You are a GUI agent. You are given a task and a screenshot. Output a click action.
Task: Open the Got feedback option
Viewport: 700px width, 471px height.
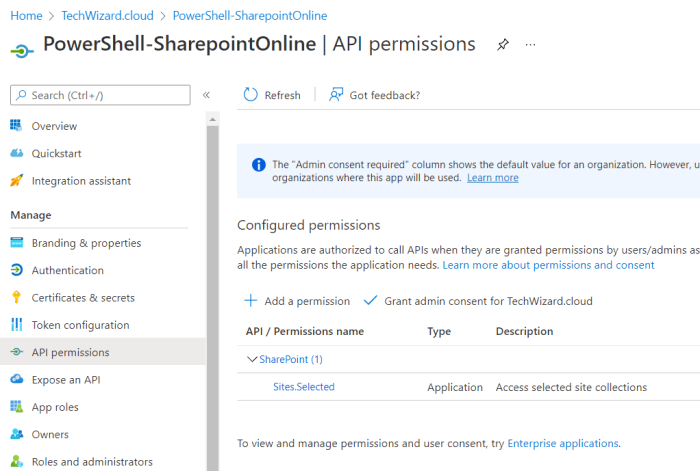click(375, 95)
